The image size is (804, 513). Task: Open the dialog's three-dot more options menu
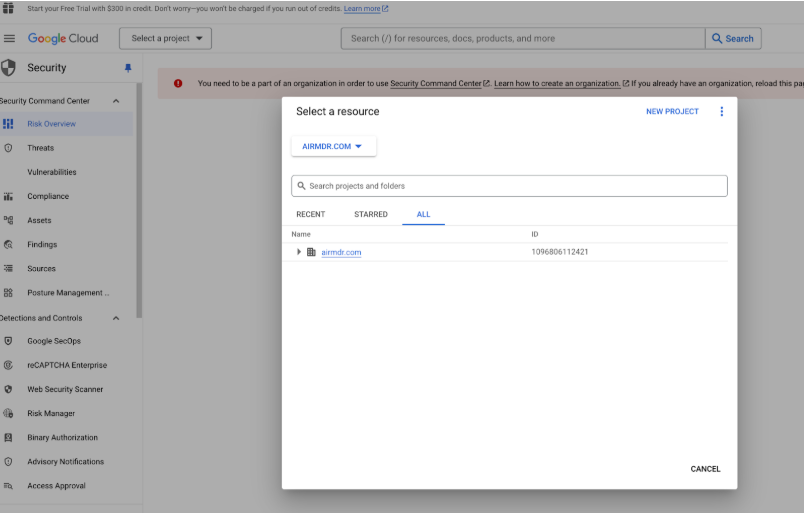pos(721,111)
